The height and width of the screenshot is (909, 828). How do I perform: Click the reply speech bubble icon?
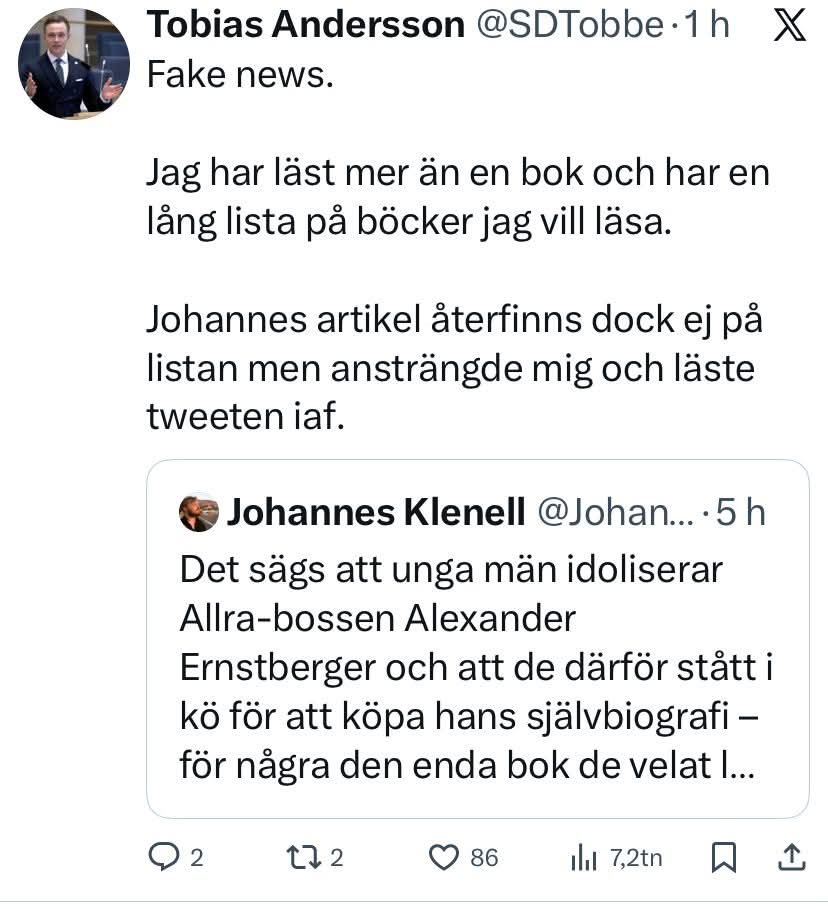coord(162,857)
